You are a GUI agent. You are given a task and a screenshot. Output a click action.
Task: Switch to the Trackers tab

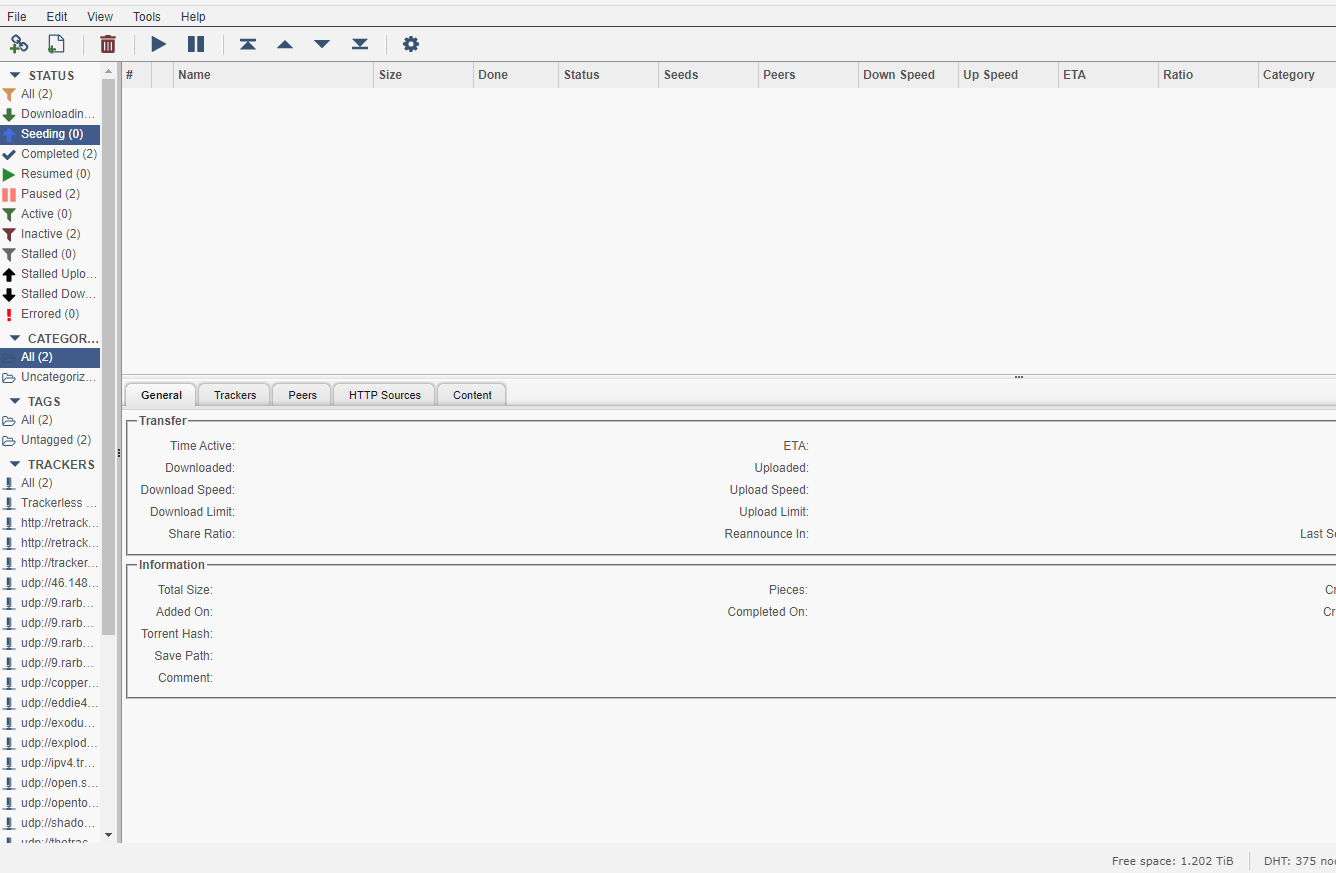[235, 395]
